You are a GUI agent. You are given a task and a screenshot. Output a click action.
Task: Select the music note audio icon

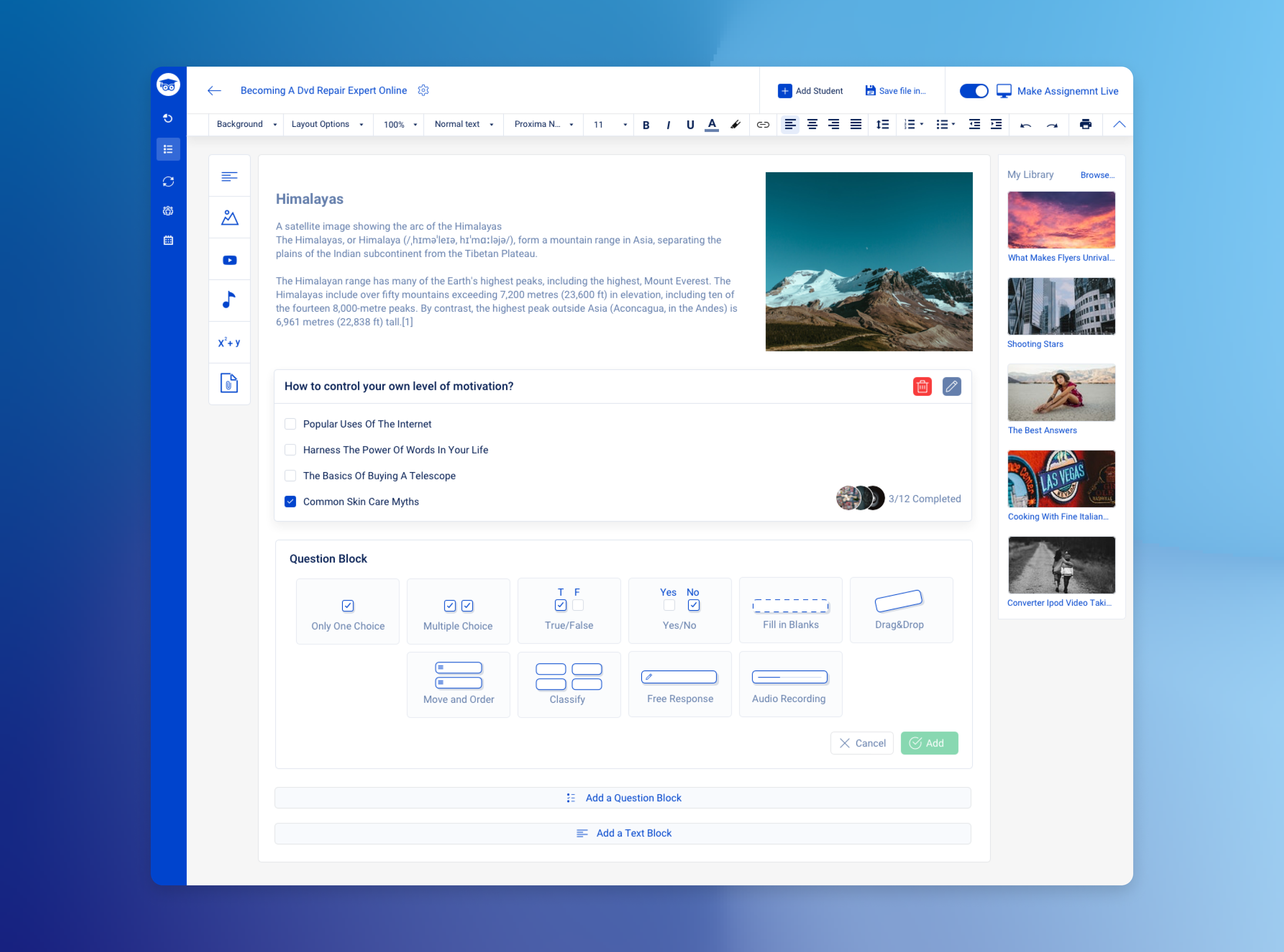(x=229, y=300)
